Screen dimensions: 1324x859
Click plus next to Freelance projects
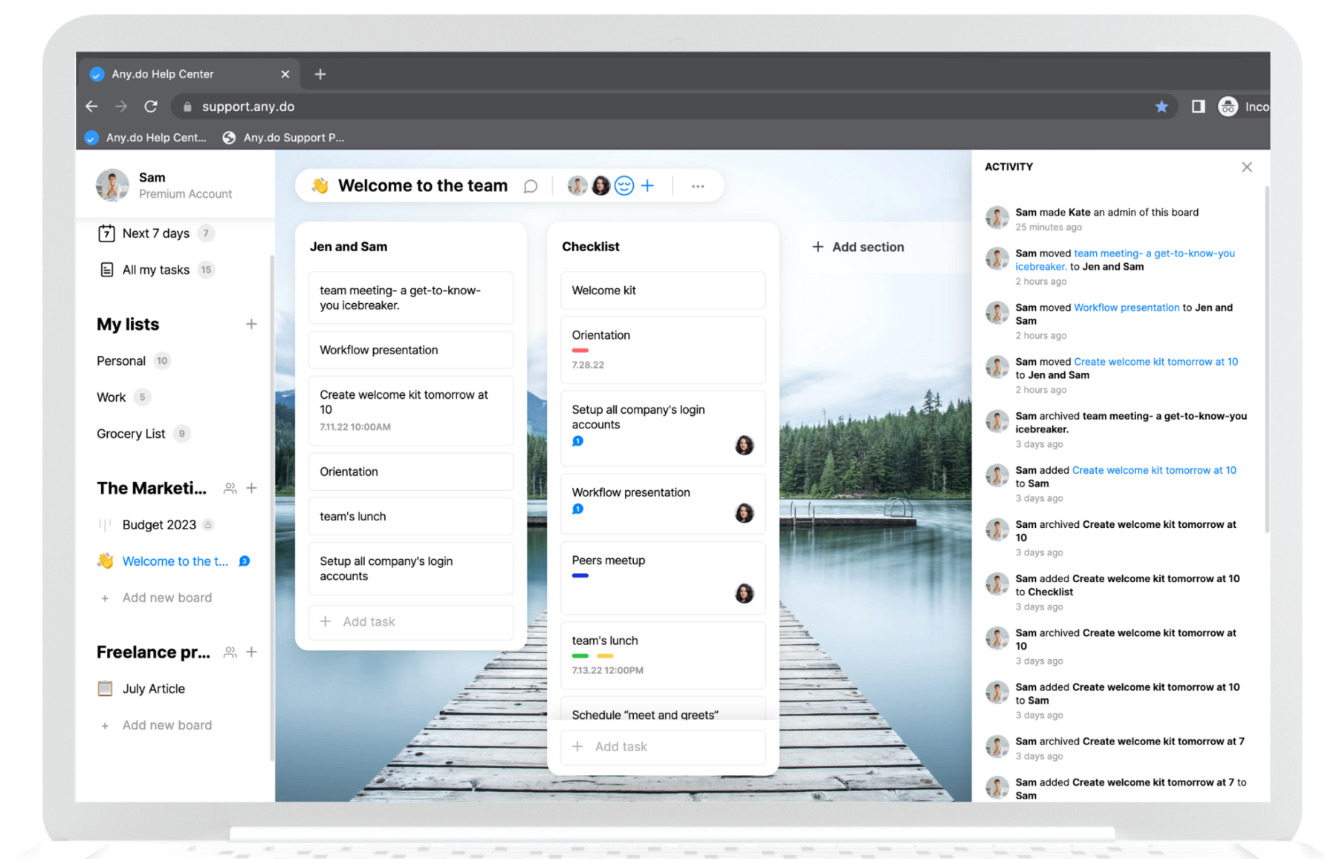(x=251, y=652)
